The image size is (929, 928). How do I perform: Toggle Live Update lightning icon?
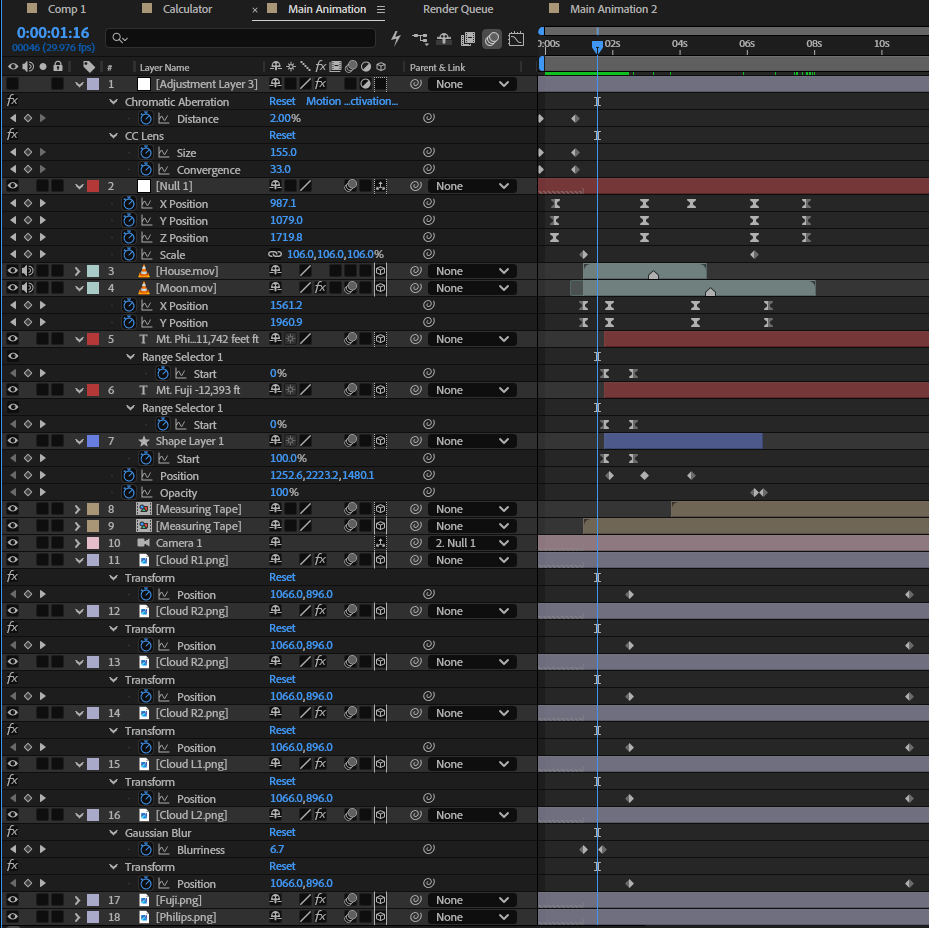pos(396,39)
